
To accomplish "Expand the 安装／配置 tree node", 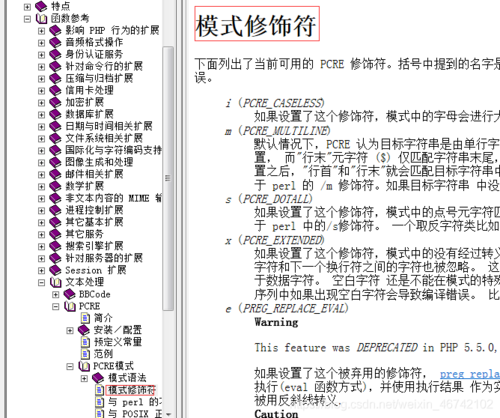I will click(70, 331).
